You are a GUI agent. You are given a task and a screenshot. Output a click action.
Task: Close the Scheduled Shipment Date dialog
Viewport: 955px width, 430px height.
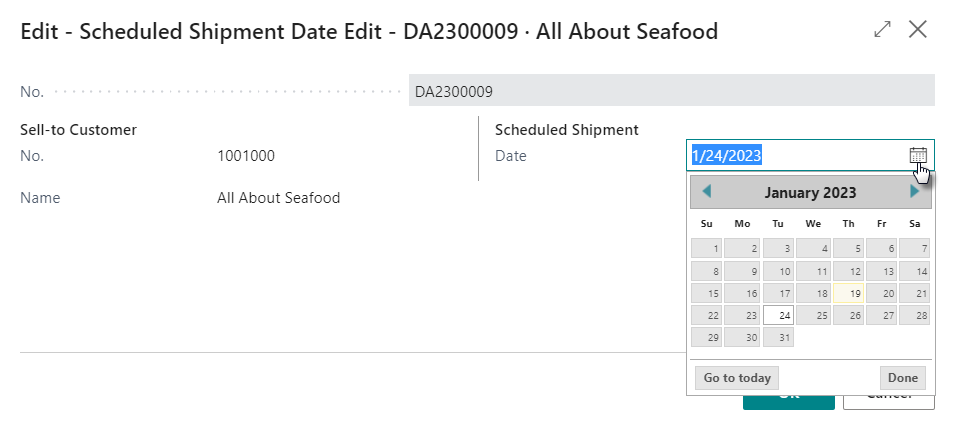pyautogui.click(x=918, y=30)
